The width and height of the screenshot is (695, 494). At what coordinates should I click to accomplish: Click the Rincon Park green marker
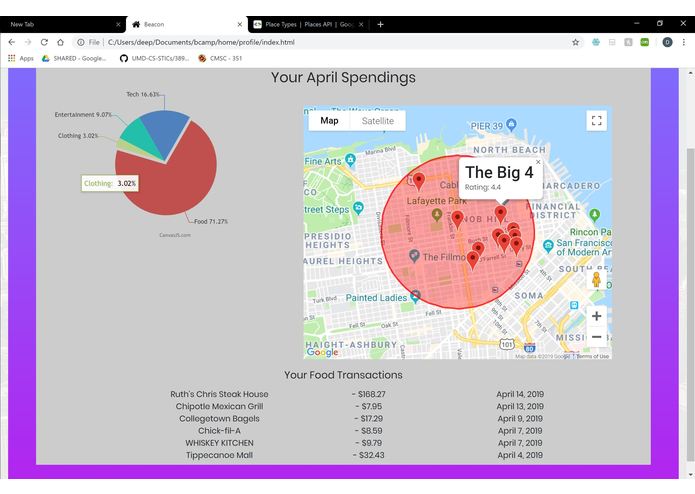click(595, 215)
